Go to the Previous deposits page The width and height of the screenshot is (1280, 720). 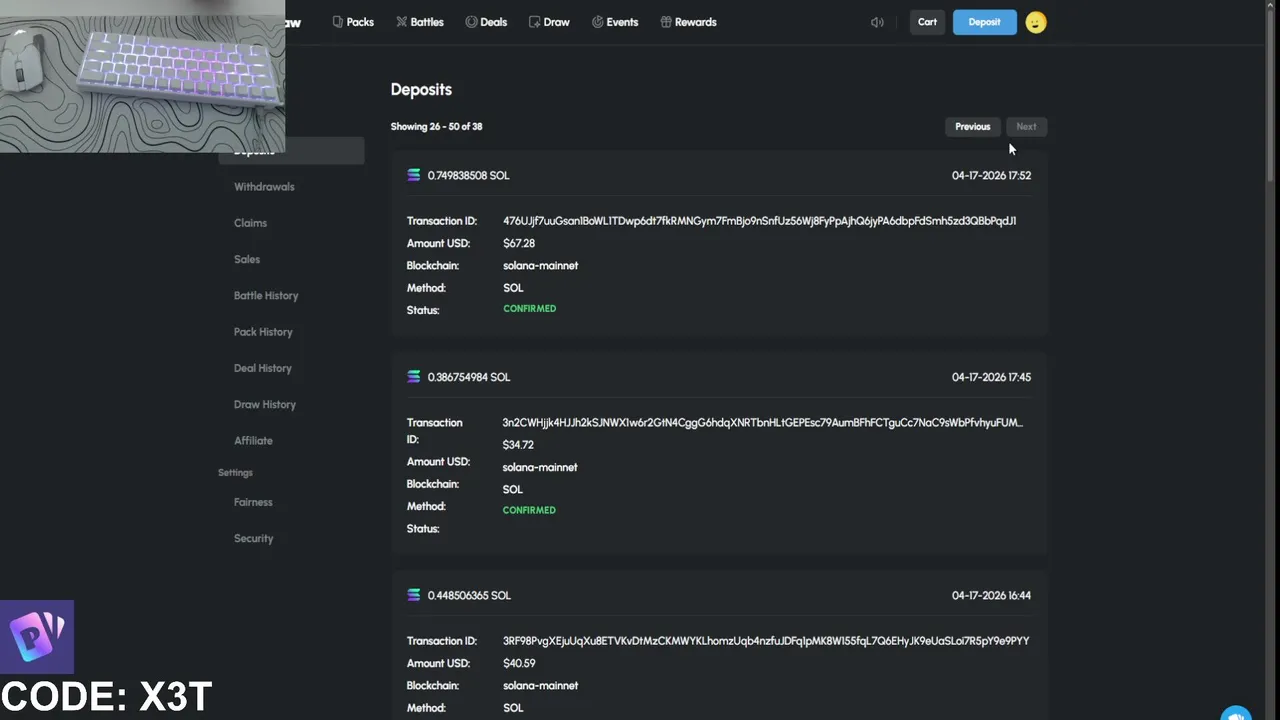[x=972, y=127]
